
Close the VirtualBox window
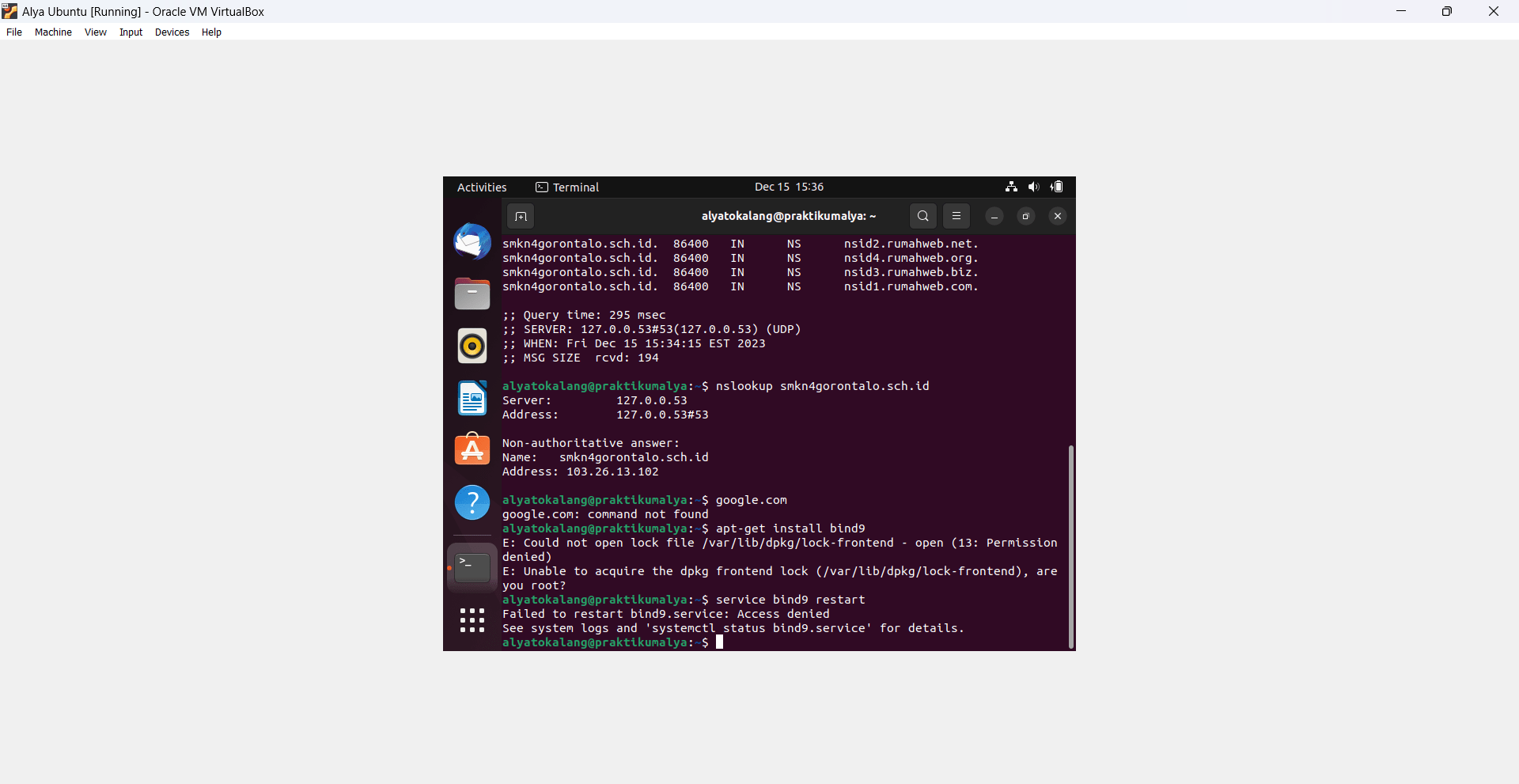(1494, 11)
